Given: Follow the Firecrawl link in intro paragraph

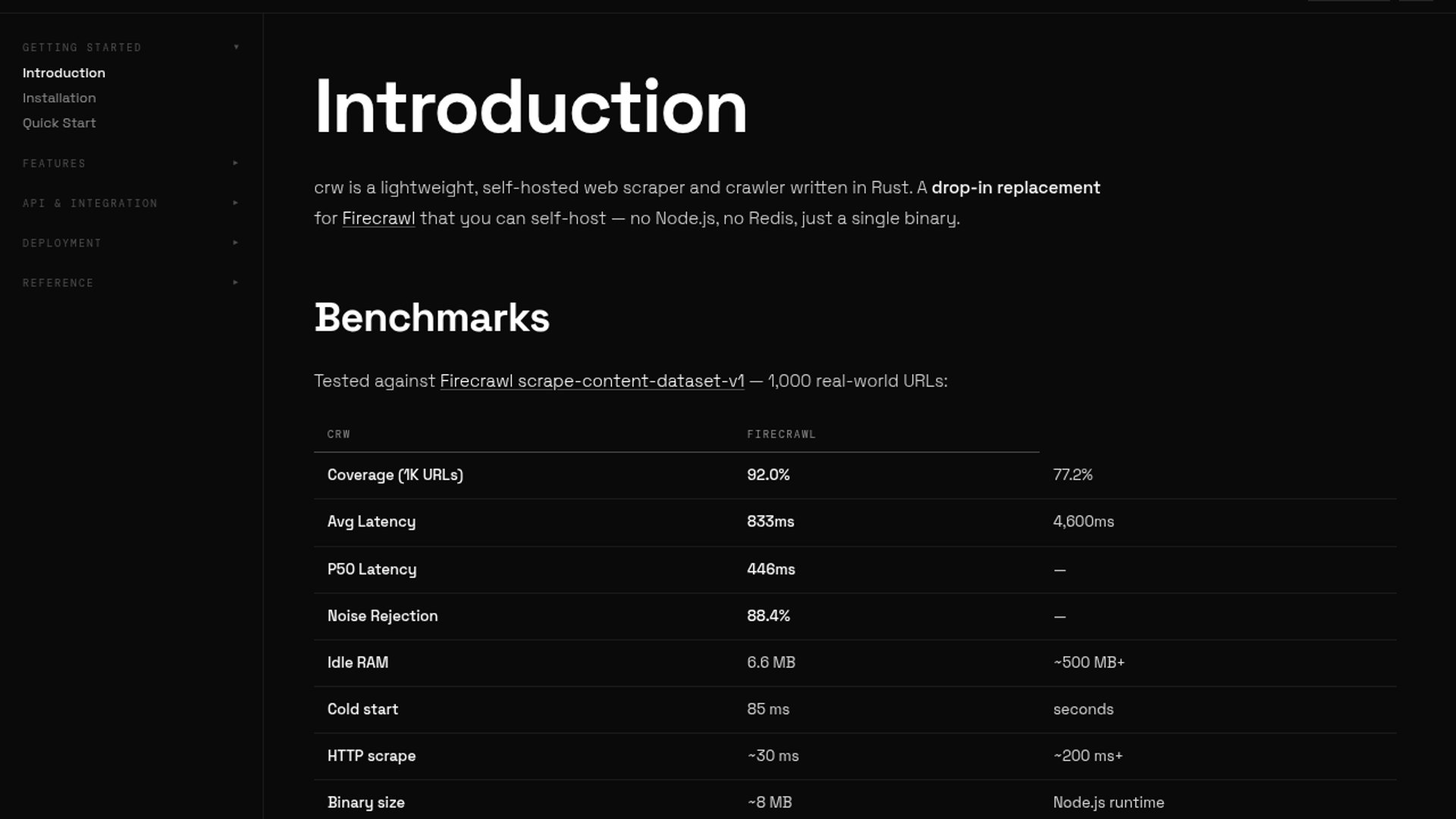Looking at the screenshot, I should pos(378,218).
